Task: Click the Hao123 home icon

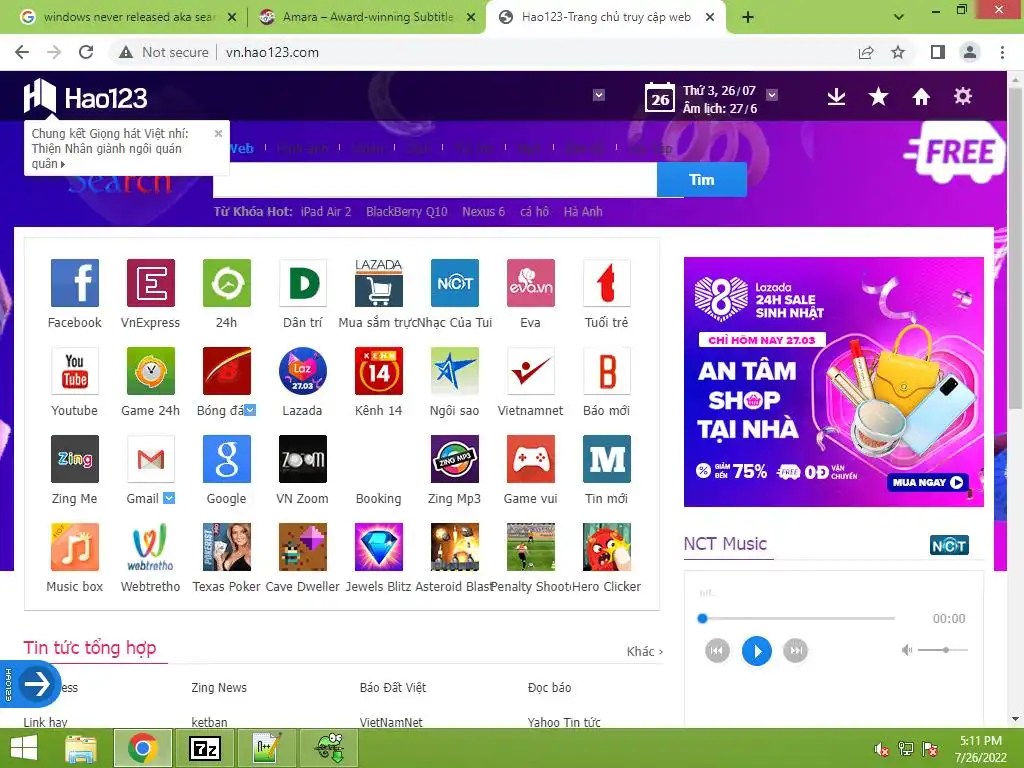Action: 921,97
